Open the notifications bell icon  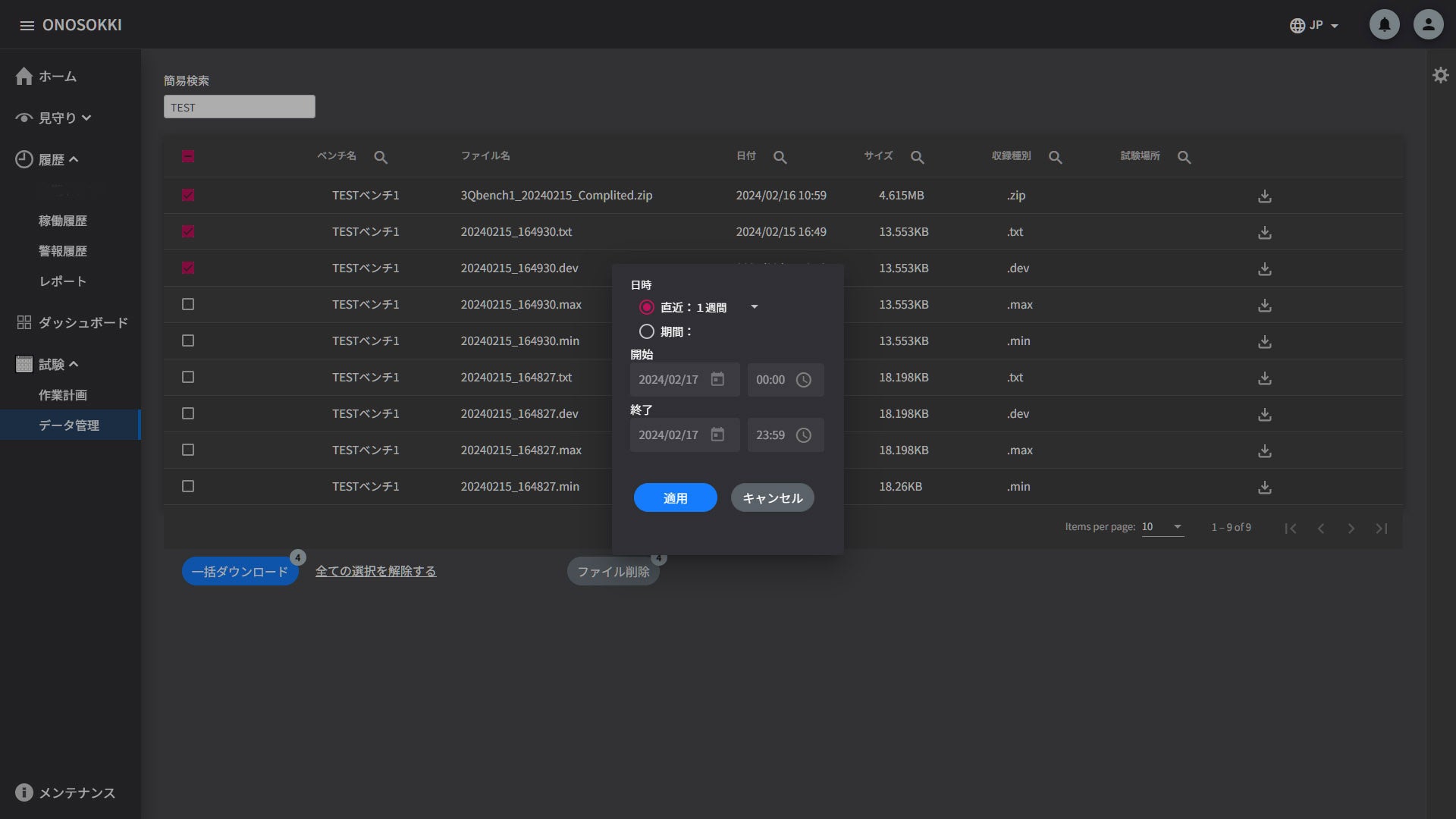tap(1384, 25)
